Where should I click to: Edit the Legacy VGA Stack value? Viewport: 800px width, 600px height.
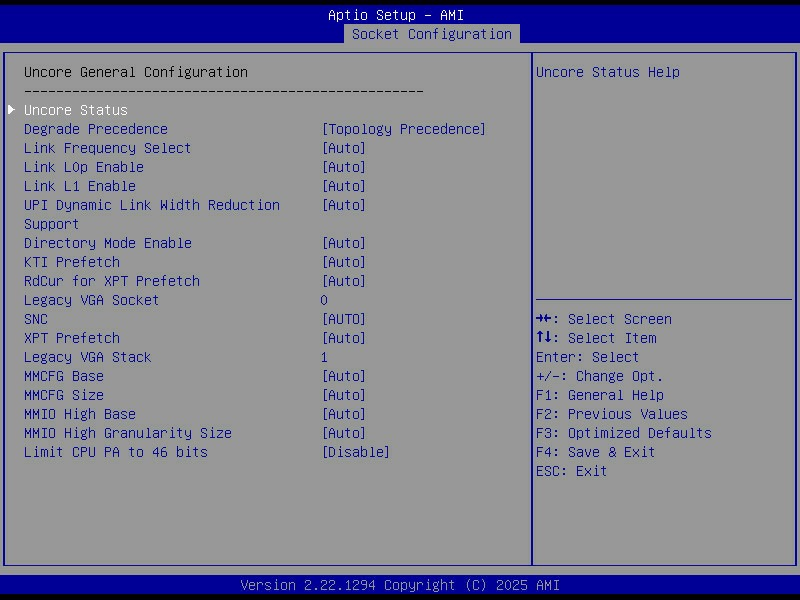324,357
